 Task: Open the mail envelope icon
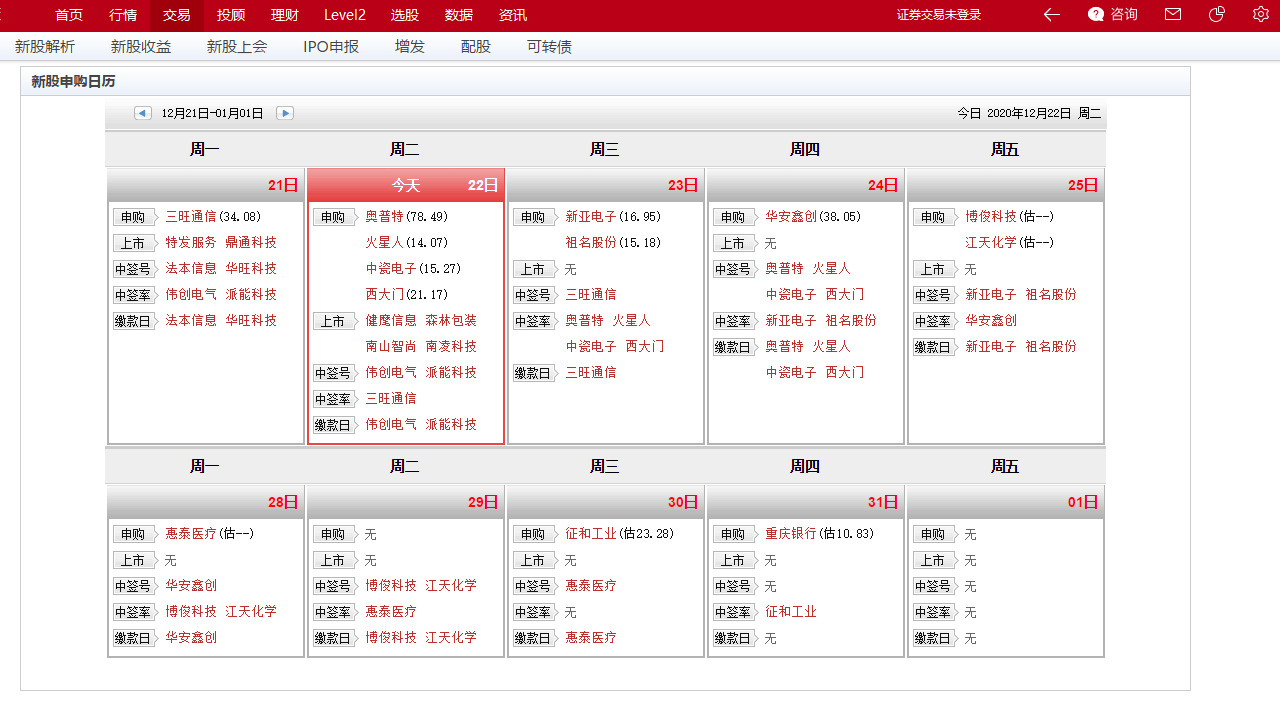[1172, 14]
